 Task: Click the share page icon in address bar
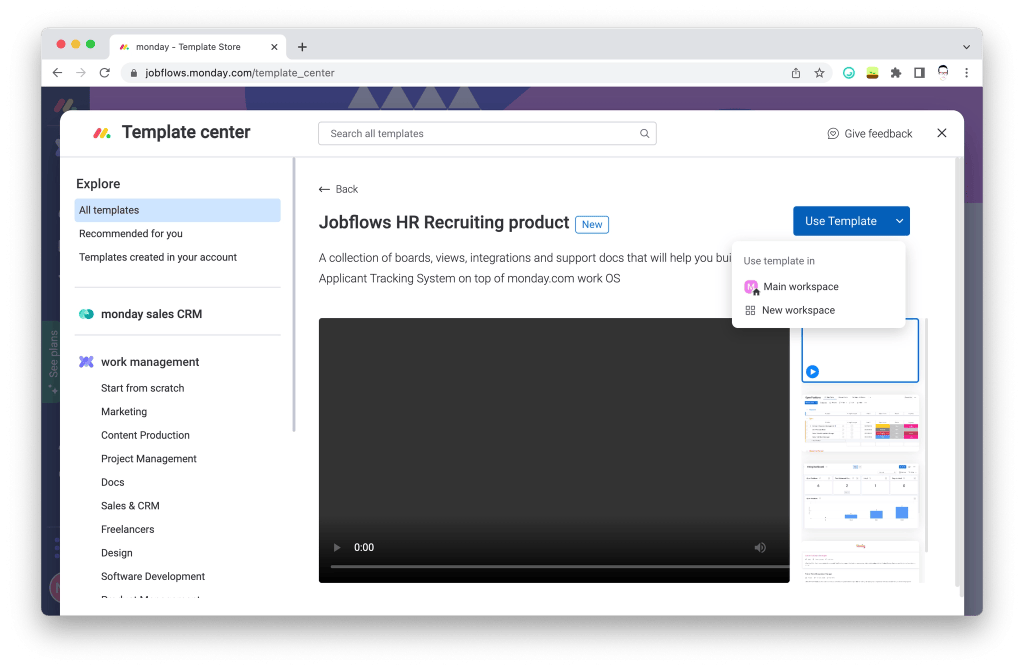pos(795,72)
